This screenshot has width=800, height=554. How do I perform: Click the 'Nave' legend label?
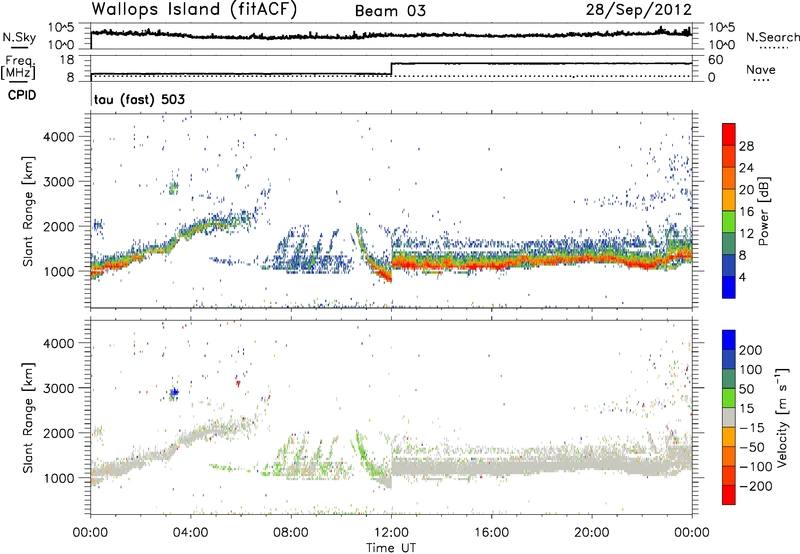[761, 70]
